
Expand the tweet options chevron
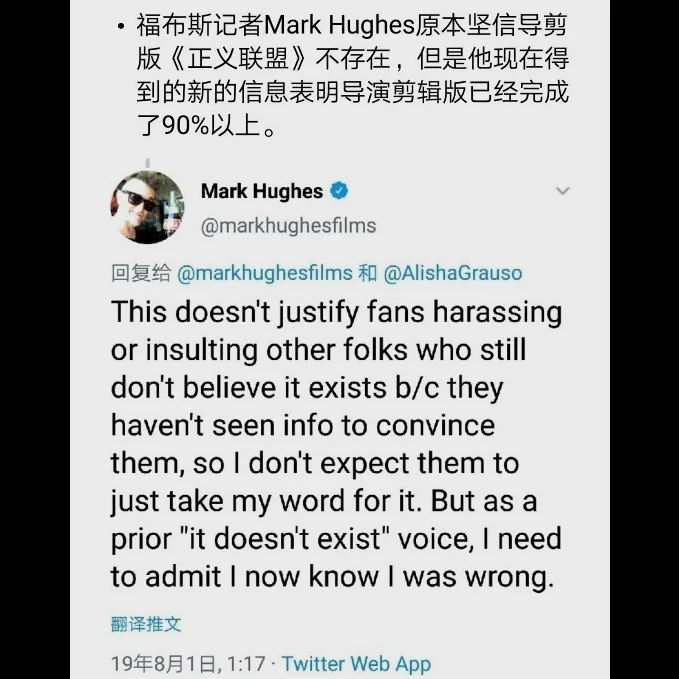(562, 191)
